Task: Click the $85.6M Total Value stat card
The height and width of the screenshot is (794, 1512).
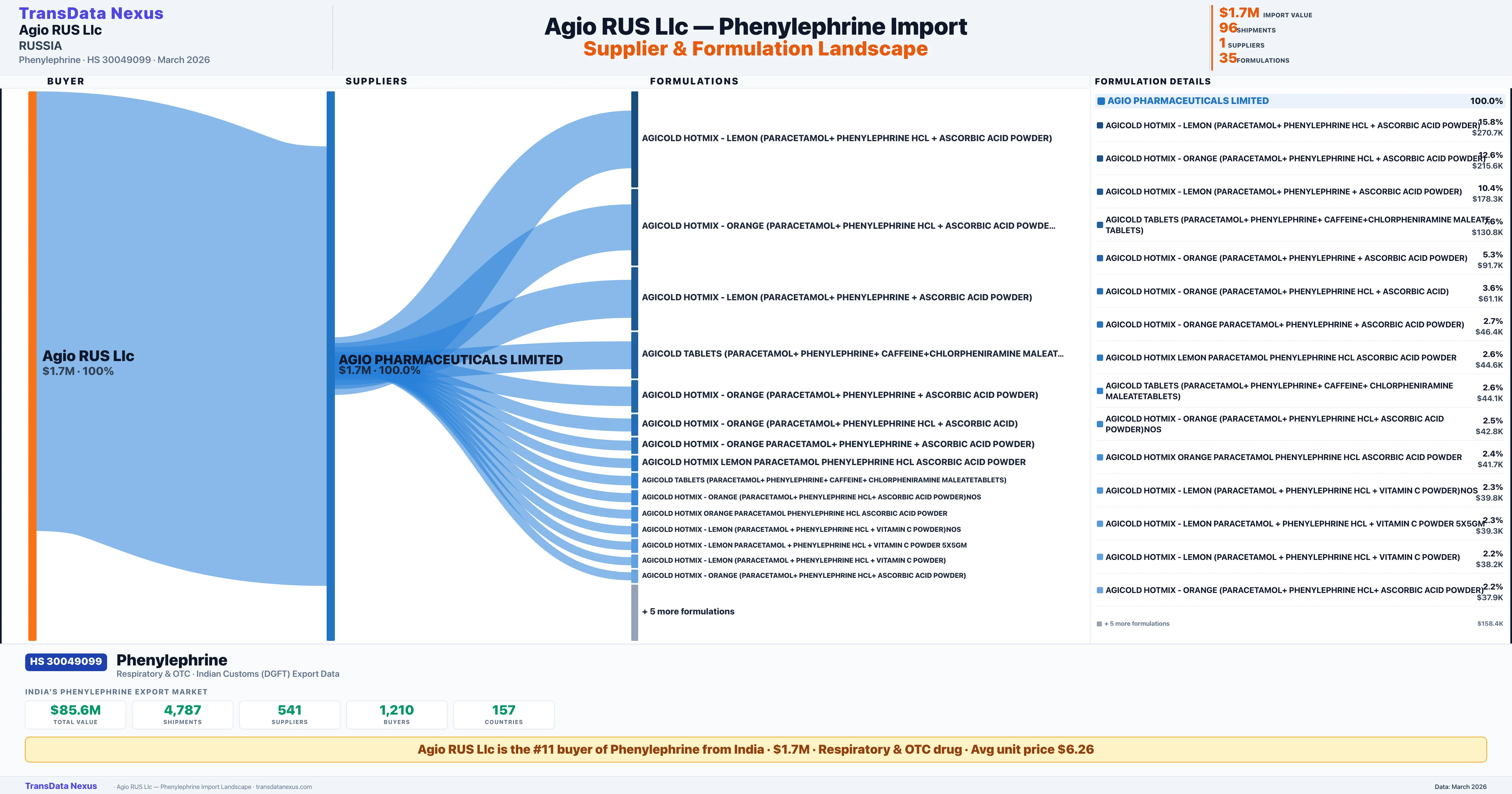Action: pyautogui.click(x=75, y=715)
